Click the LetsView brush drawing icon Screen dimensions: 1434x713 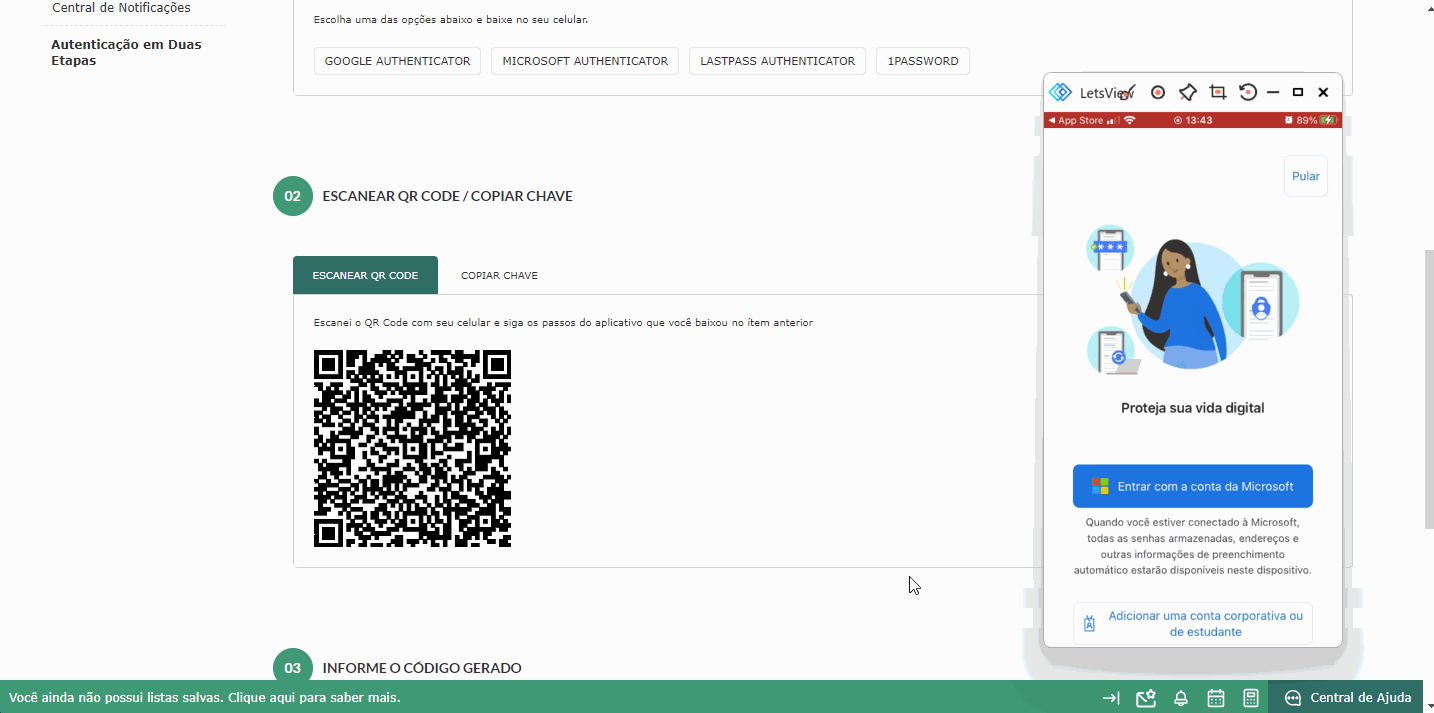[1128, 92]
